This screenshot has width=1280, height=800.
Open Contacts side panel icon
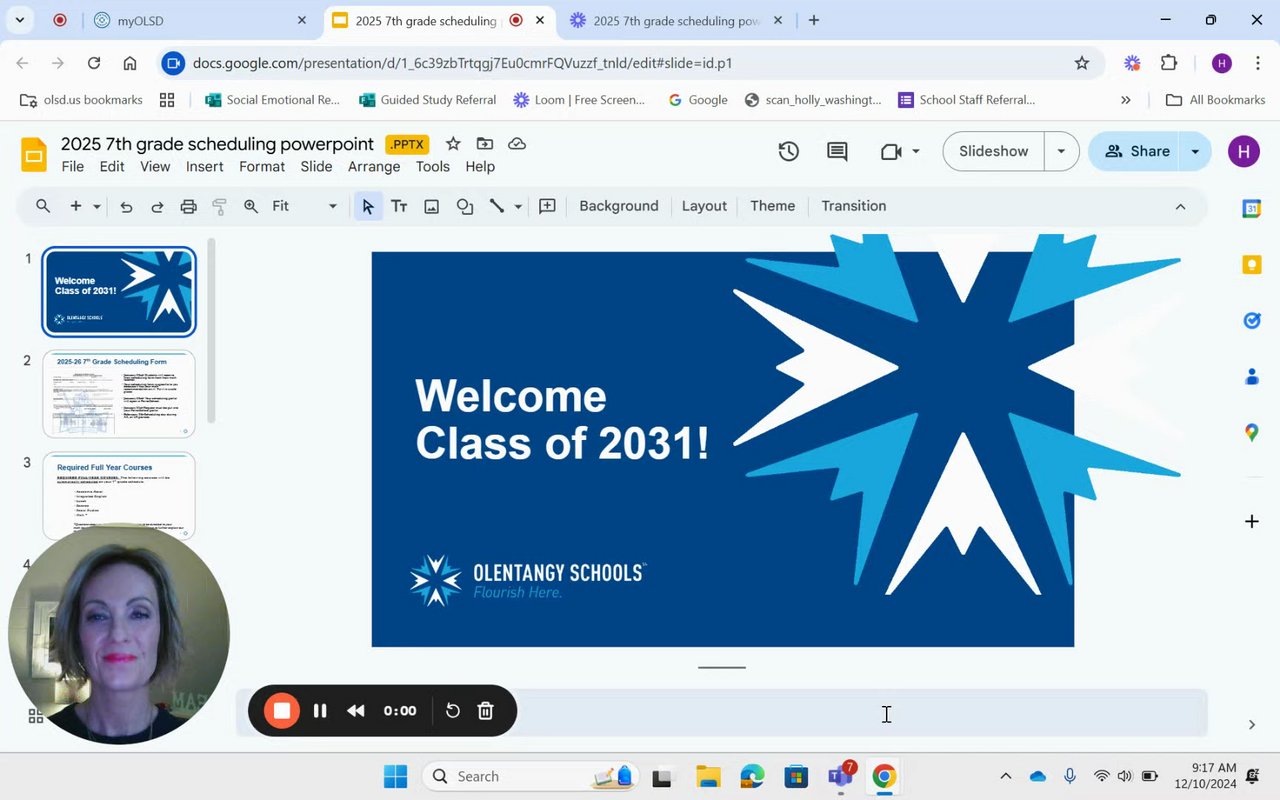[1251, 377]
